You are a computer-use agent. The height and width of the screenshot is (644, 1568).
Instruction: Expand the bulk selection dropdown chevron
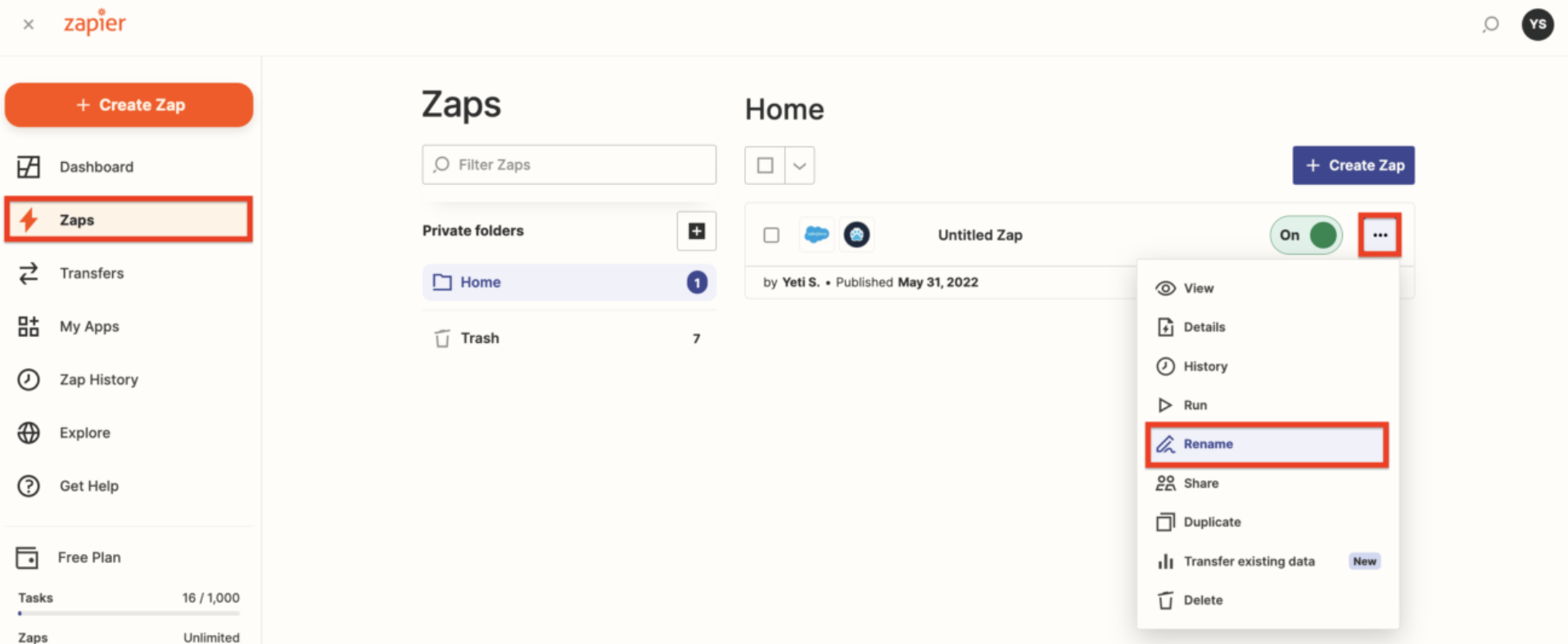click(800, 165)
